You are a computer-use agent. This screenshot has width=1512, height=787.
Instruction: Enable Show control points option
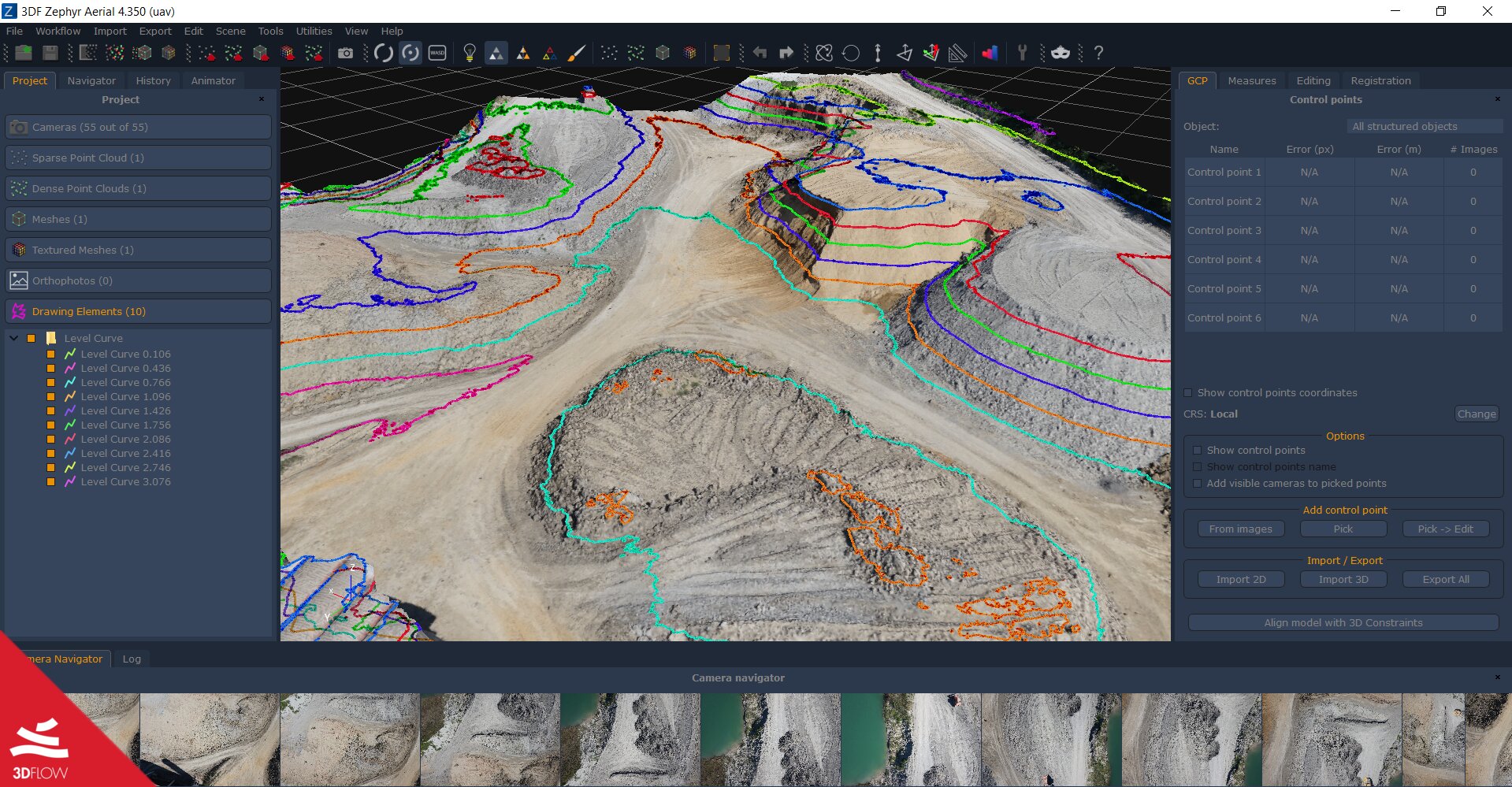click(1198, 450)
